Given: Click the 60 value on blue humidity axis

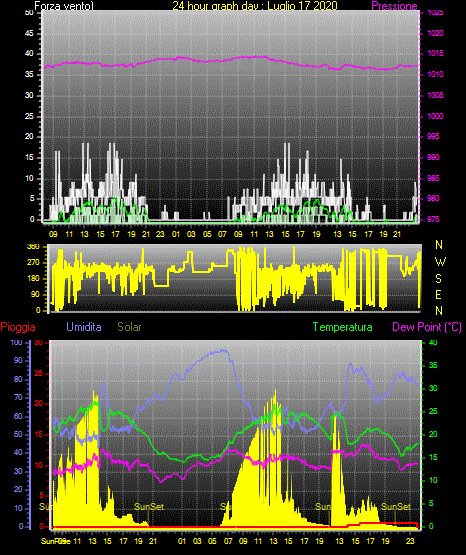Looking at the screenshot, I should 18,416.
